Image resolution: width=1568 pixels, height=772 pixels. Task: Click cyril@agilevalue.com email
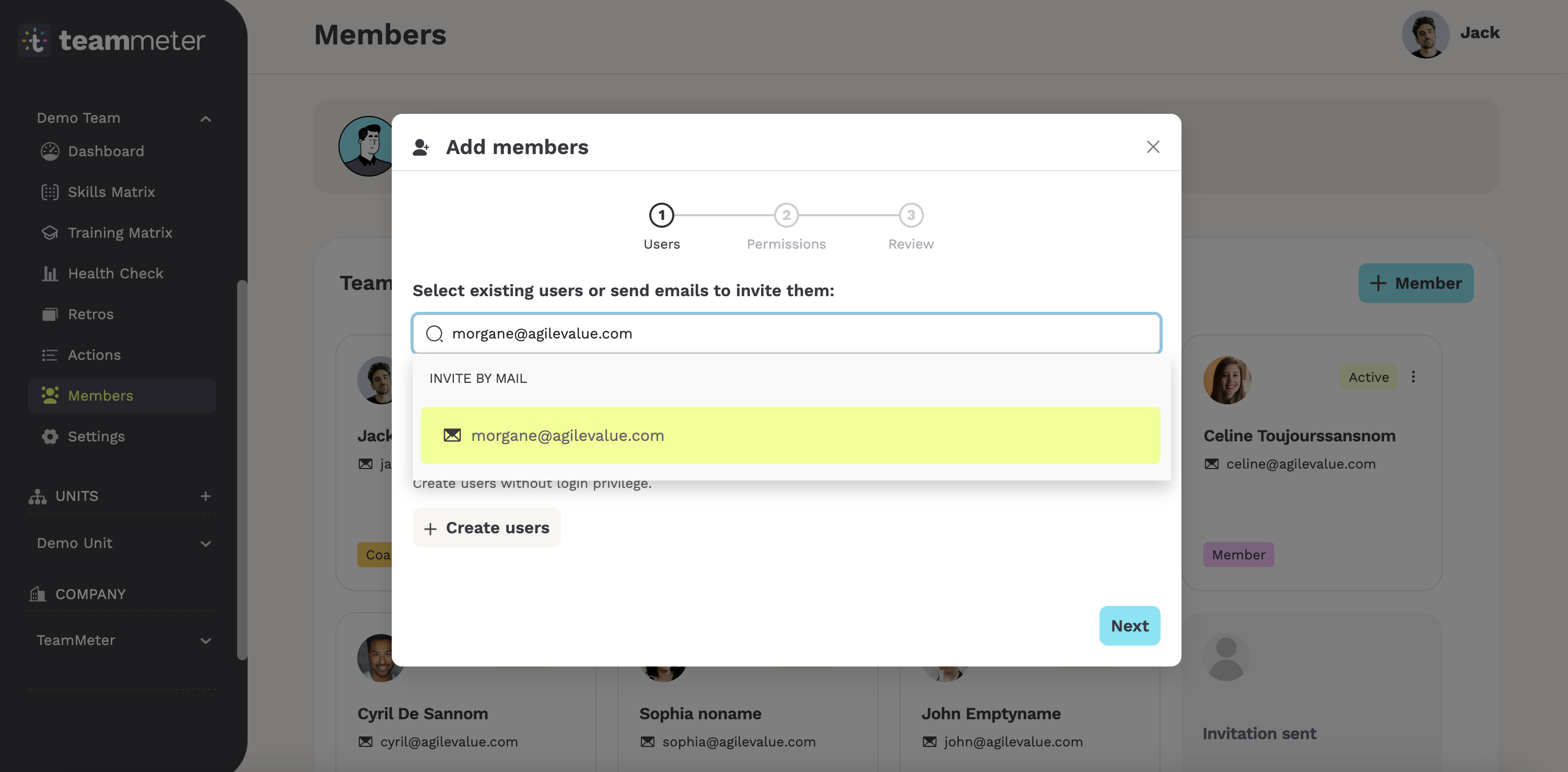click(x=449, y=742)
